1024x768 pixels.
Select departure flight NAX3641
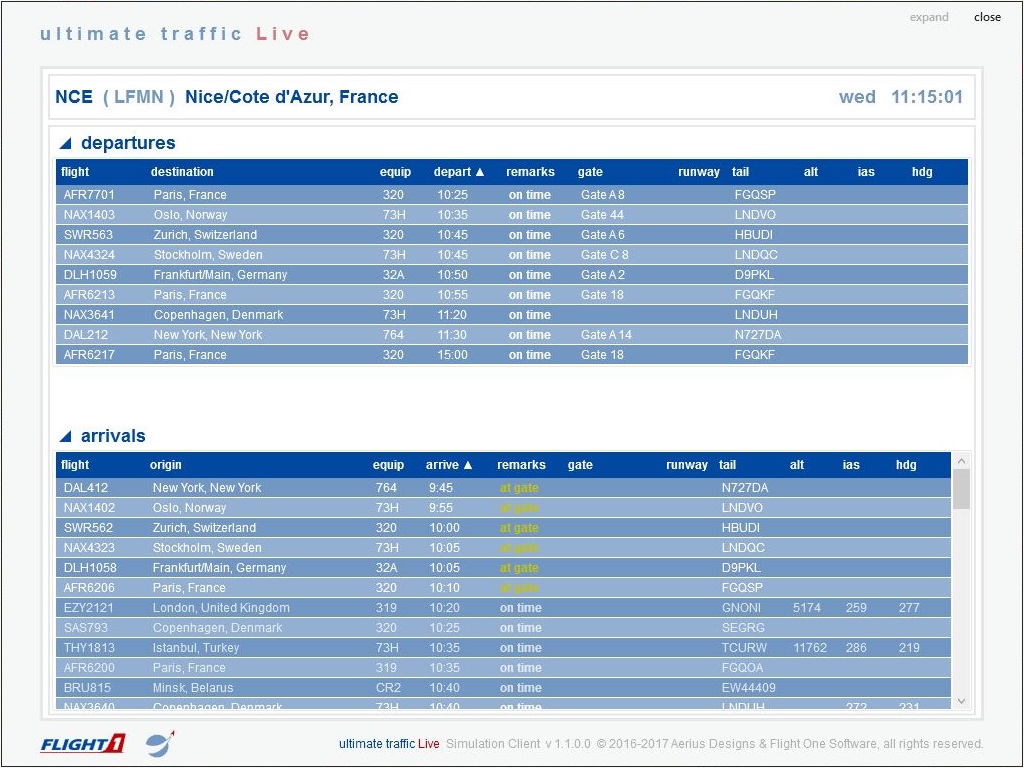511,315
